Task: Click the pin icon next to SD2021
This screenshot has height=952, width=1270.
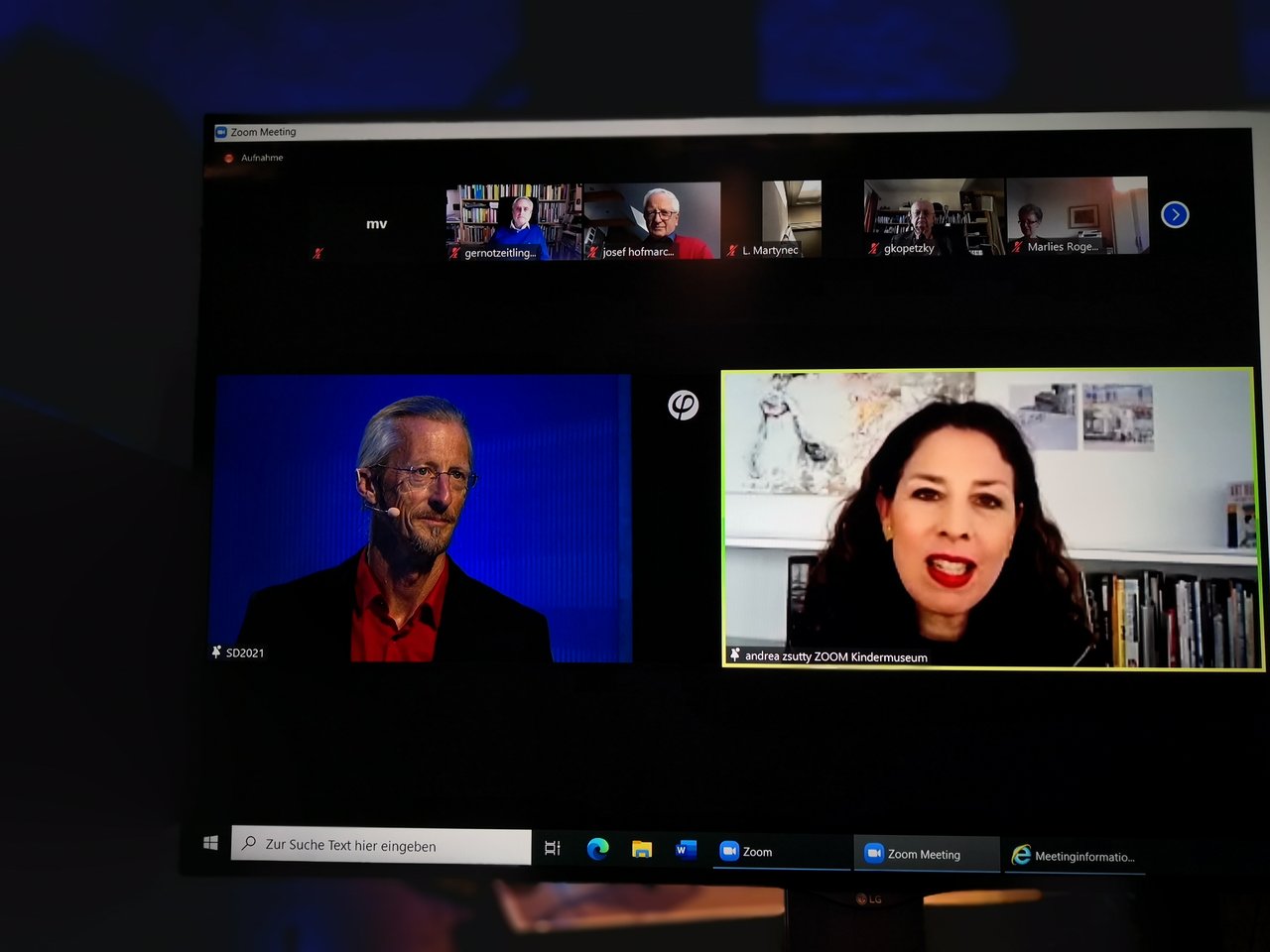Action: (216, 652)
